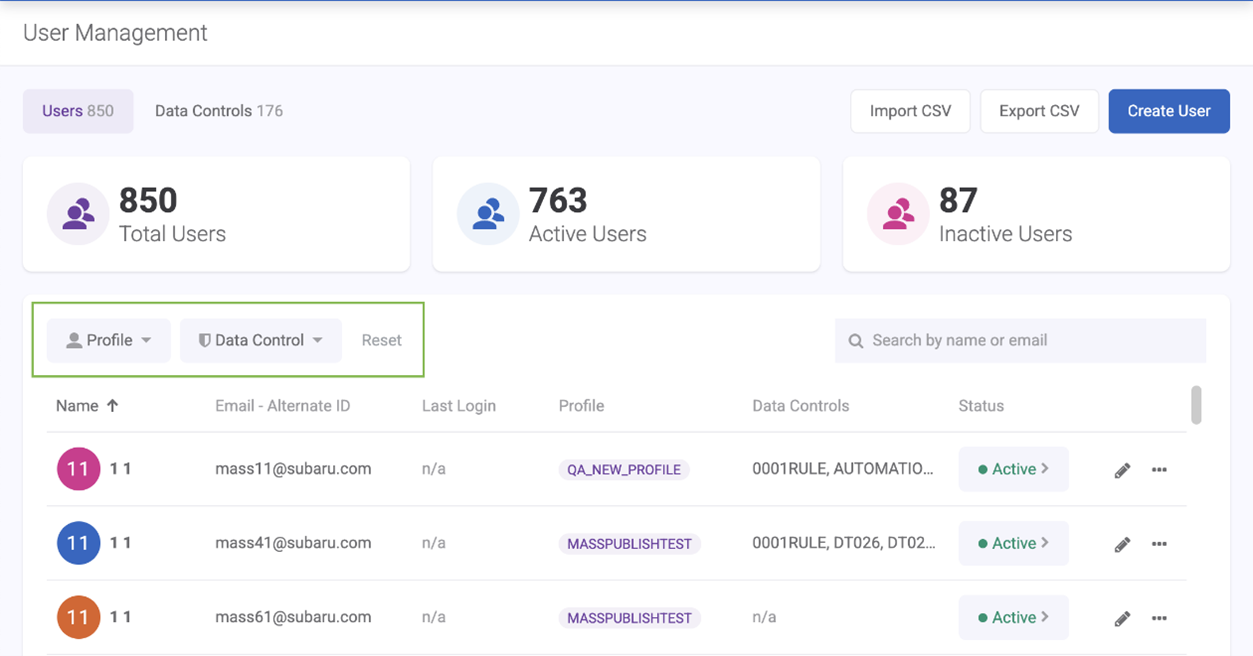Expand the Profile filter dropdown
The width and height of the screenshot is (1253, 656).
[109, 340]
